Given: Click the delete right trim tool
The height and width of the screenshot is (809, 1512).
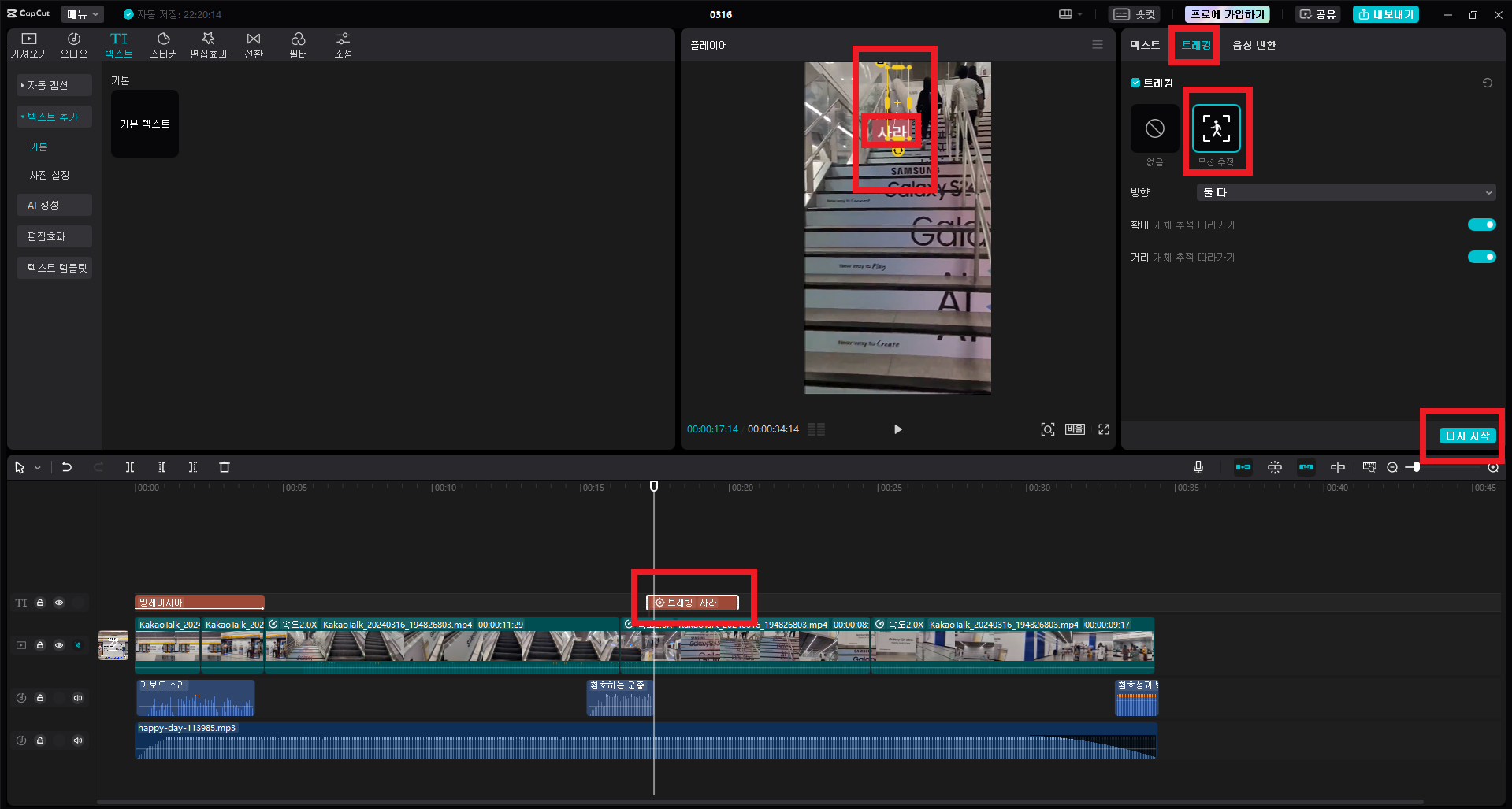Looking at the screenshot, I should (193, 467).
